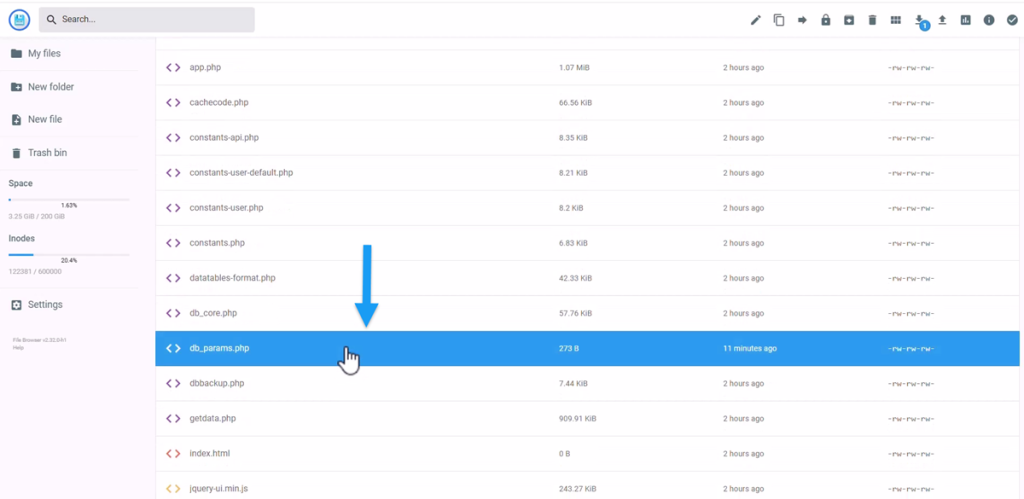Click the code icon beside datatables-format.php

173,278
